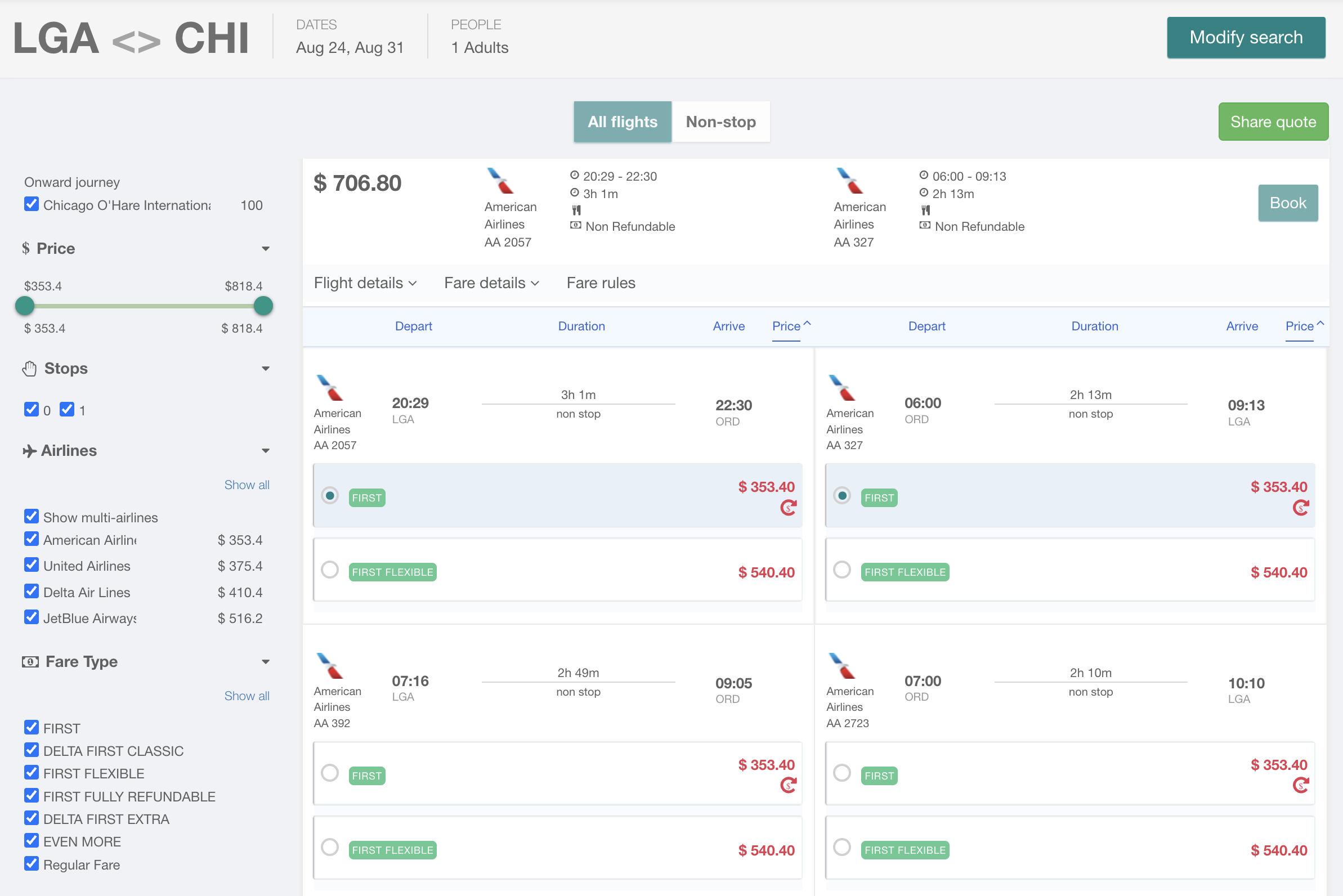Book the $706.80 itinerary
The image size is (1343, 896).
(1288, 203)
